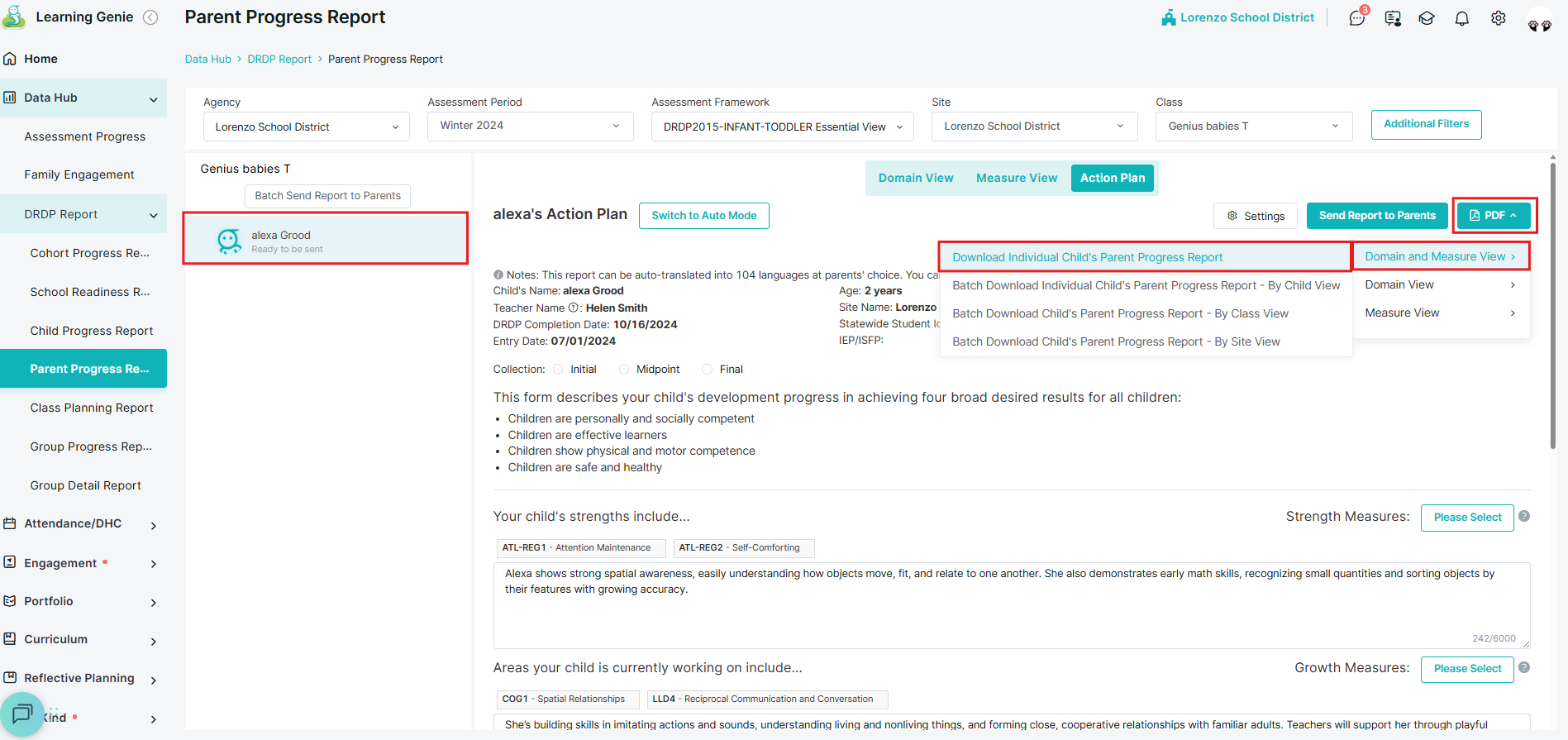1568x740 pixels.
Task: Open Child Progress Report in sidebar
Action: (x=92, y=331)
